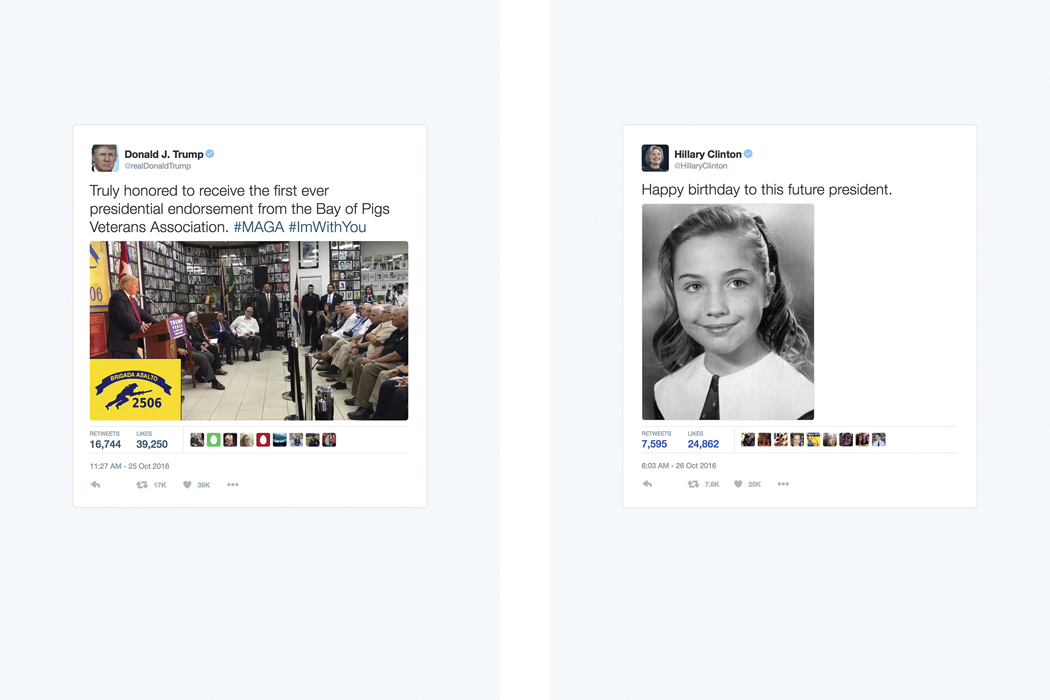Like the Clinton tweet with 25K heart
Image resolution: width=1050 pixels, height=700 pixels.
(x=738, y=484)
